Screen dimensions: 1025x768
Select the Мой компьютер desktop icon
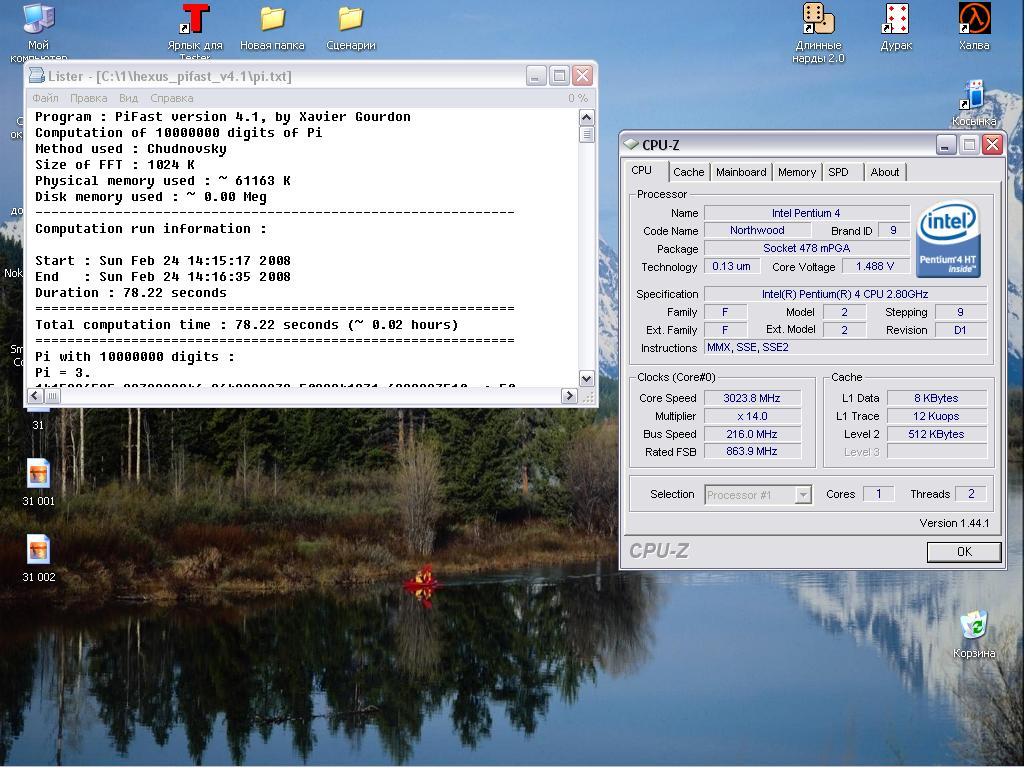click(38, 29)
